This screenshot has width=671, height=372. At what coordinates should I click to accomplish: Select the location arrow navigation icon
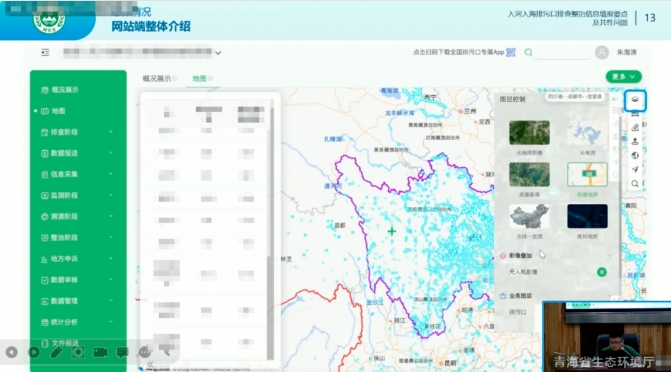pyautogui.click(x=635, y=170)
